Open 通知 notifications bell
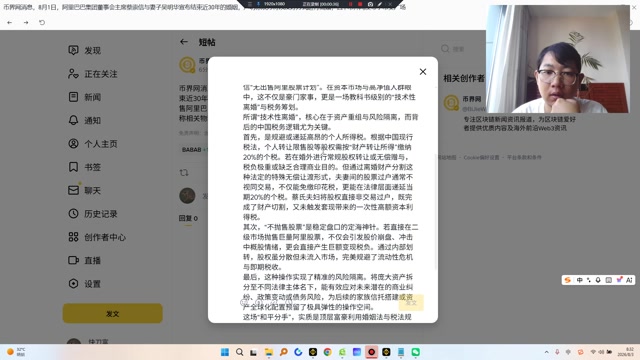This screenshot has height=360, width=640. coord(84,120)
